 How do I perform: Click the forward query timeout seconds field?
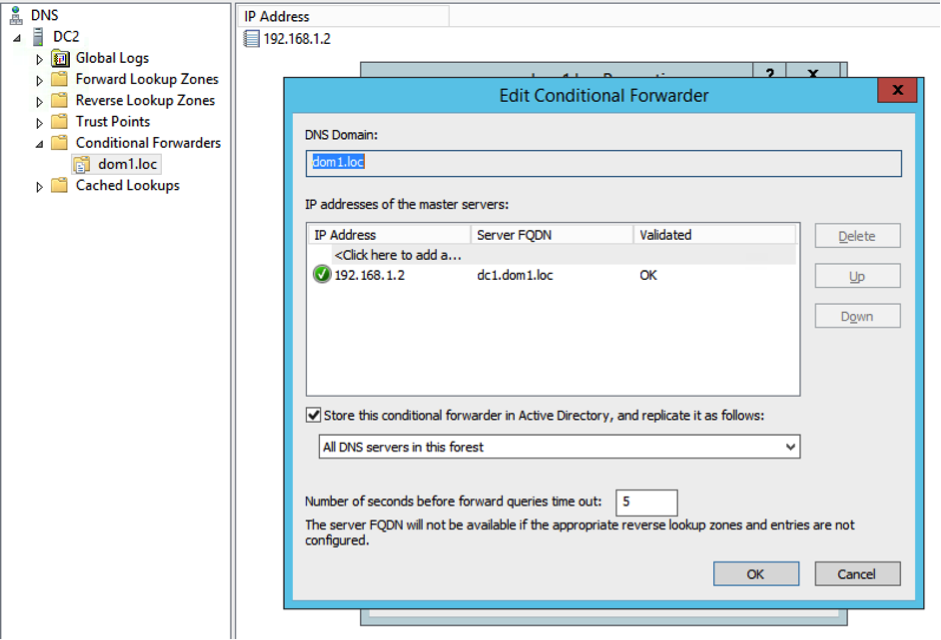[x=646, y=502]
